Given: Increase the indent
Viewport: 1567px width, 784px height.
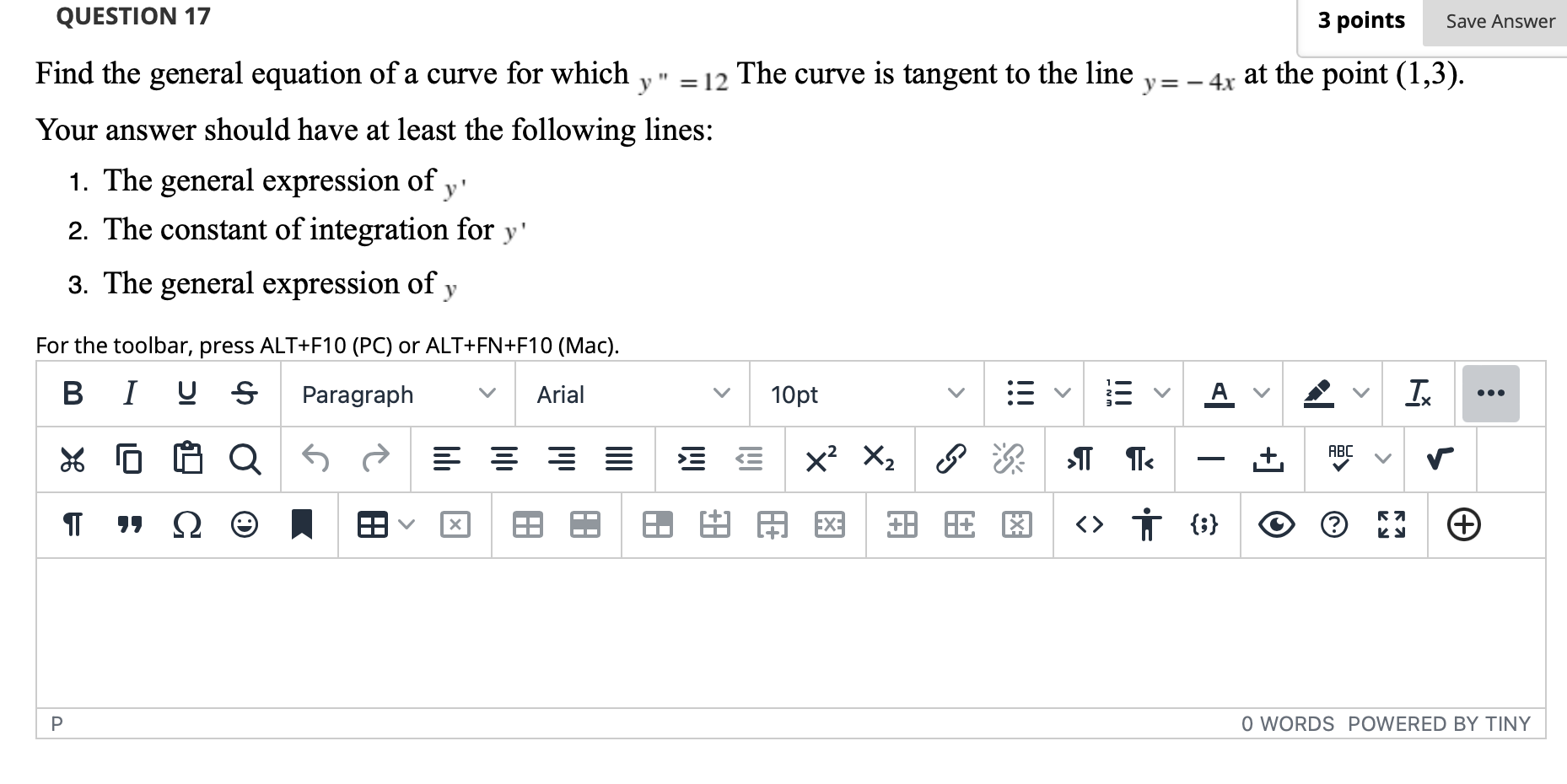Looking at the screenshot, I should point(692,459).
